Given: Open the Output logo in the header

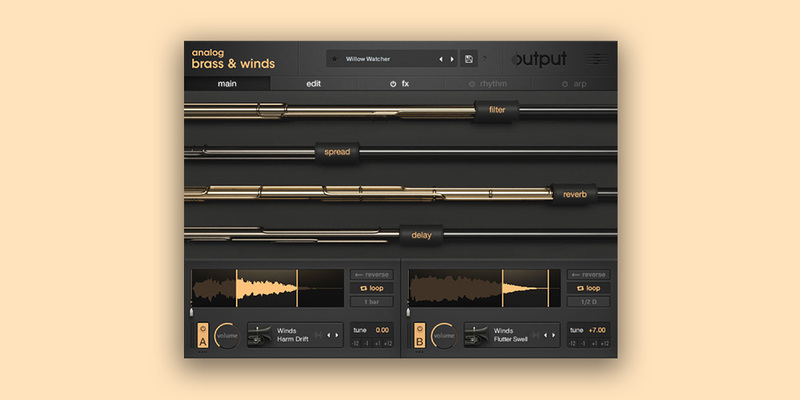Looking at the screenshot, I should point(539,59).
